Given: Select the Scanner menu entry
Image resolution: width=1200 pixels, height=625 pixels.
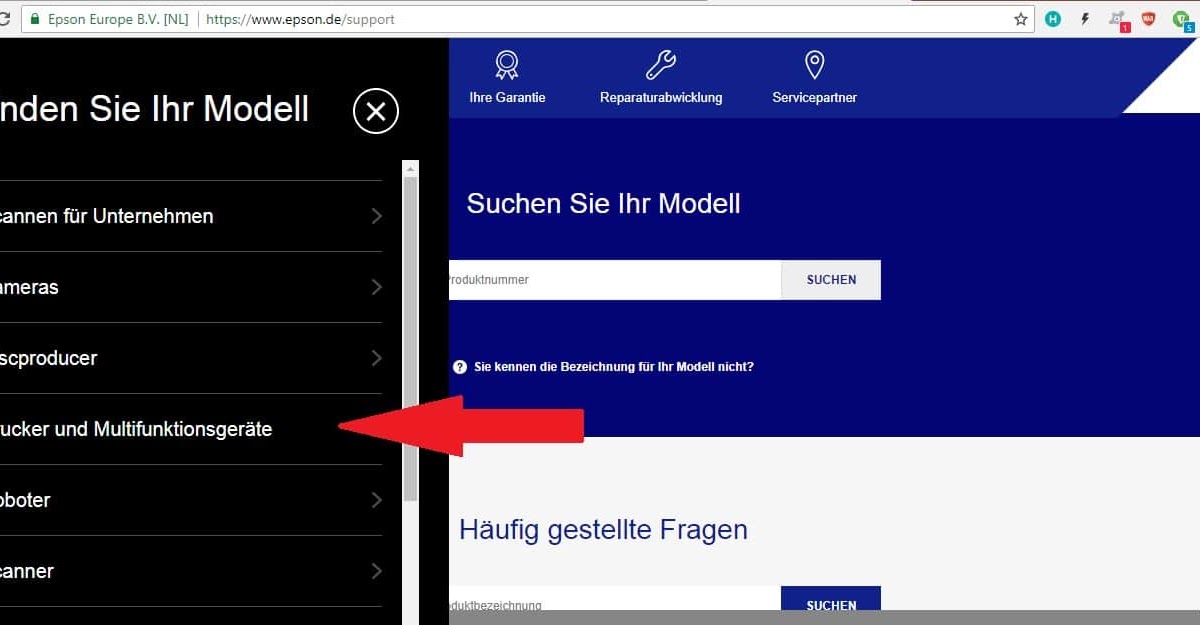Looking at the screenshot, I should coord(191,571).
